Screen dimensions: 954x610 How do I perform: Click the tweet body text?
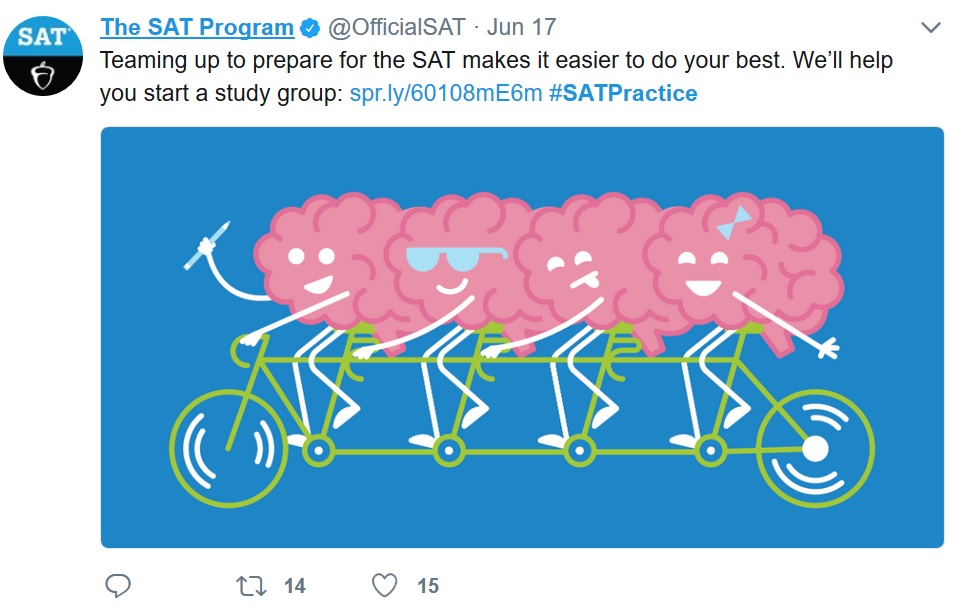(x=496, y=77)
